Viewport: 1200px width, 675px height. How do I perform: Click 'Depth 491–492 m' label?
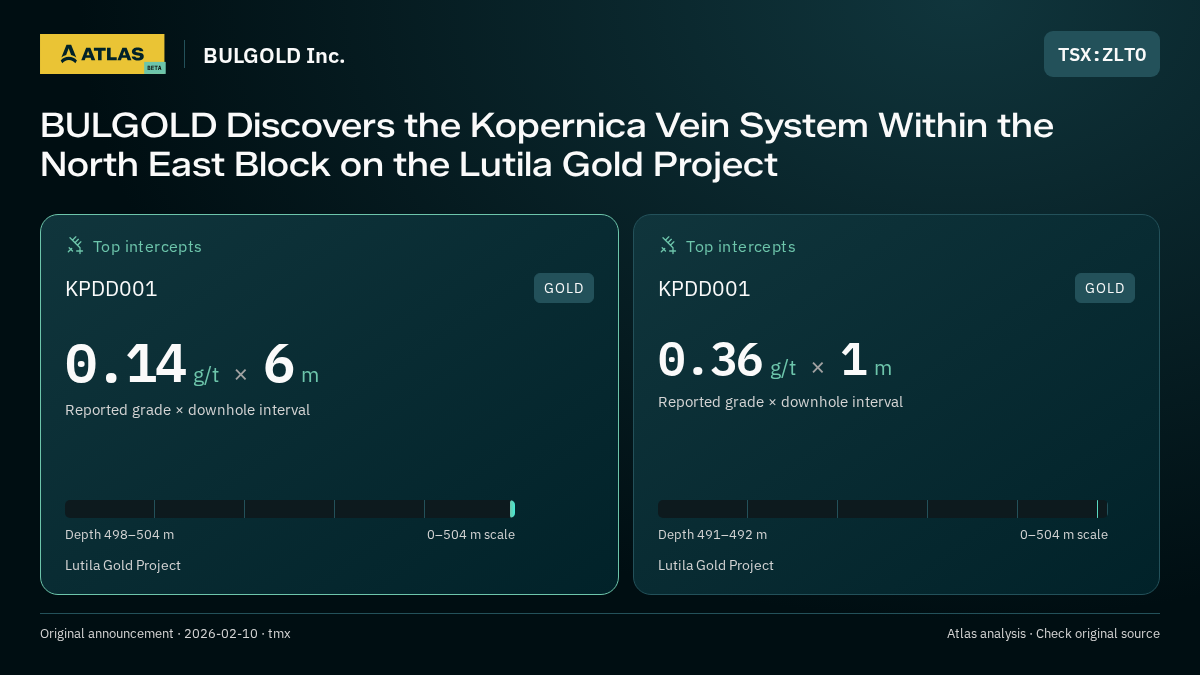(712, 535)
